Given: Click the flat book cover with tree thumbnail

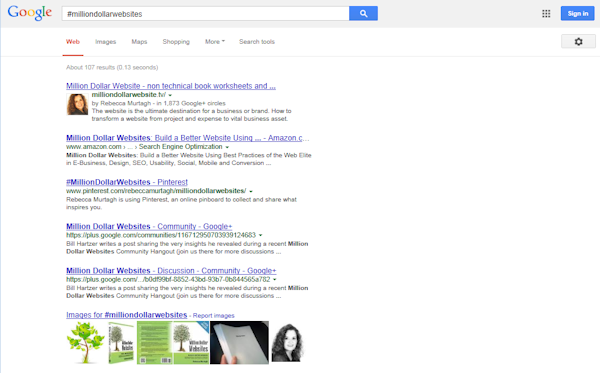Looking at the screenshot, I should (x=191, y=342).
